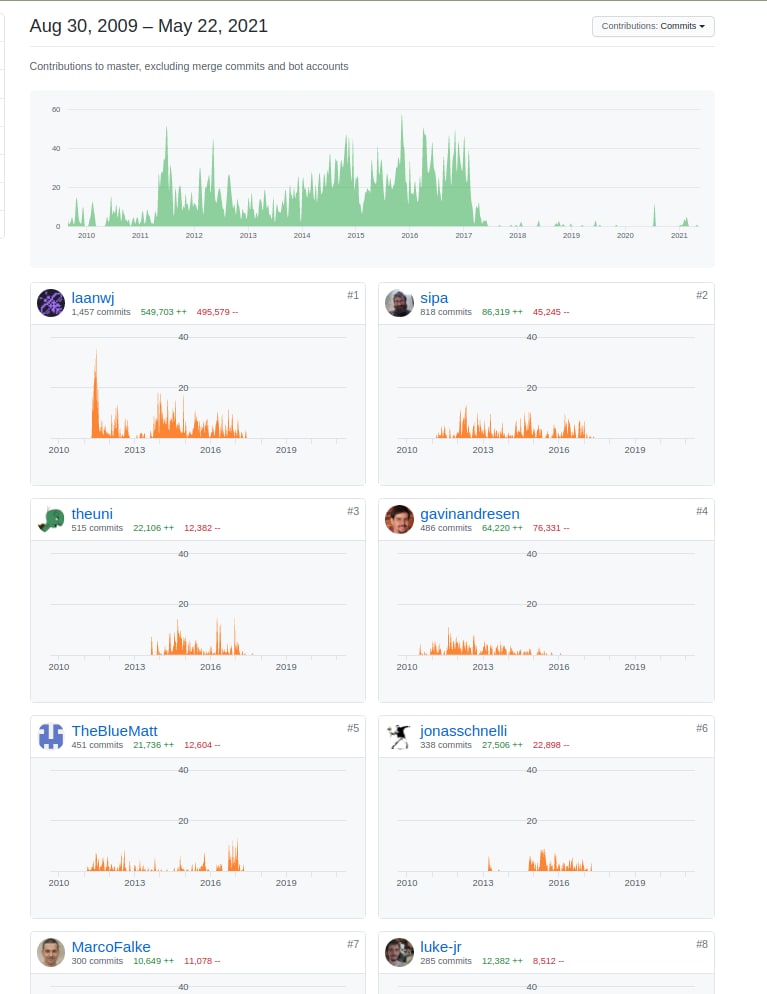Screen dimensions: 767x994
Task: Click the #4 rank label on gavinandresen's card
Action: (702, 511)
